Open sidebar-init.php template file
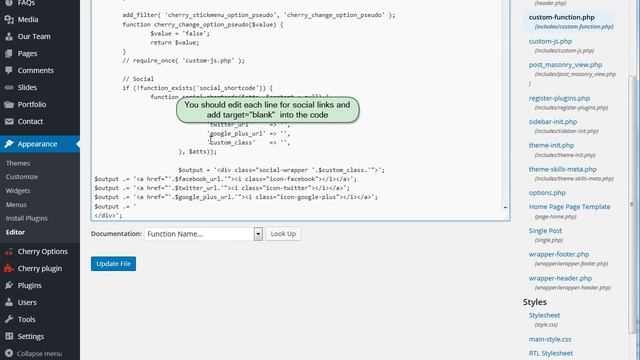 coord(553,122)
